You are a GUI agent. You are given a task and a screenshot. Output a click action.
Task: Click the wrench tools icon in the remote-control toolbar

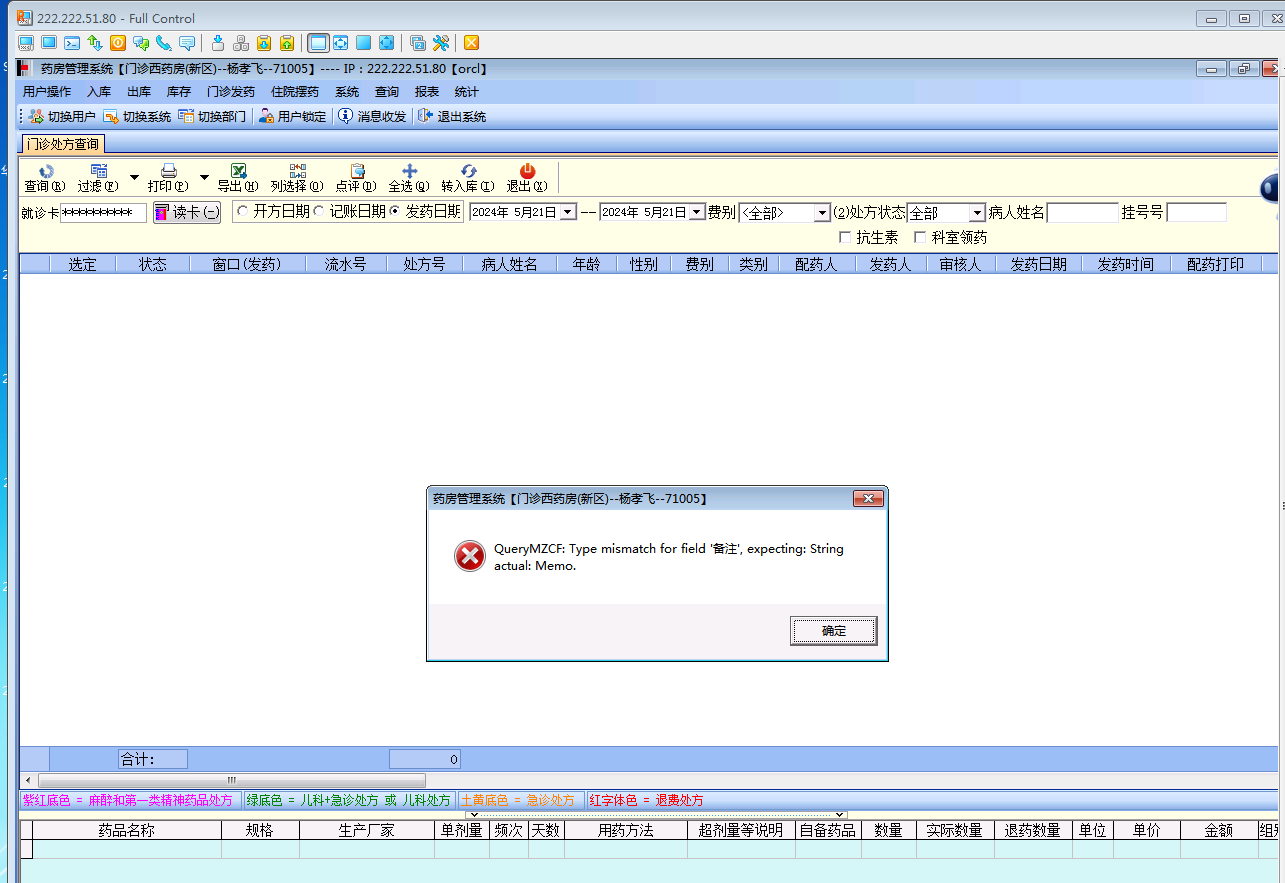pos(441,43)
